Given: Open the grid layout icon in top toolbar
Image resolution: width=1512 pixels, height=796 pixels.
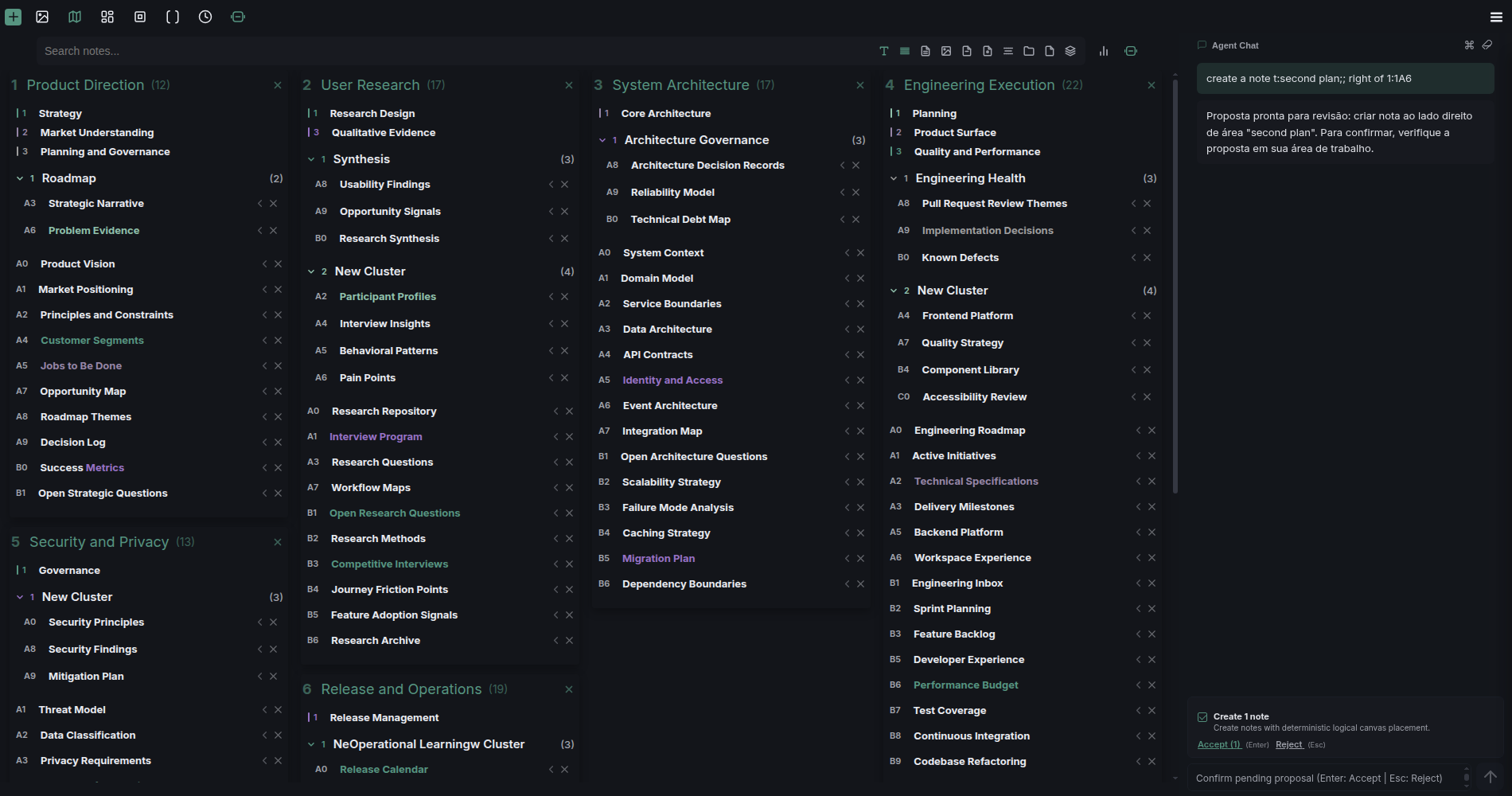Looking at the screenshot, I should coord(107,17).
